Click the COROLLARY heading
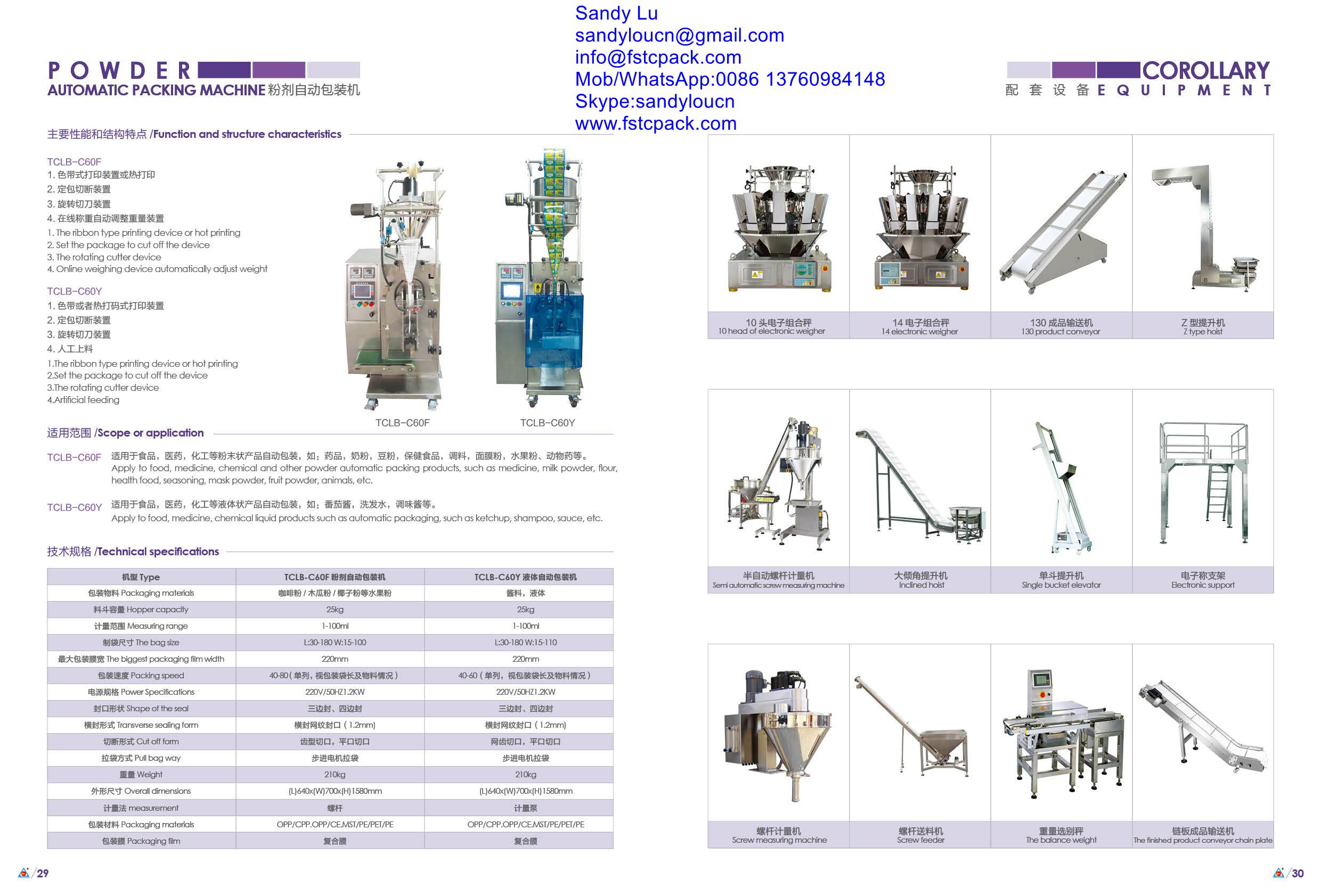This screenshot has width=1321, height=896. 1206,70
